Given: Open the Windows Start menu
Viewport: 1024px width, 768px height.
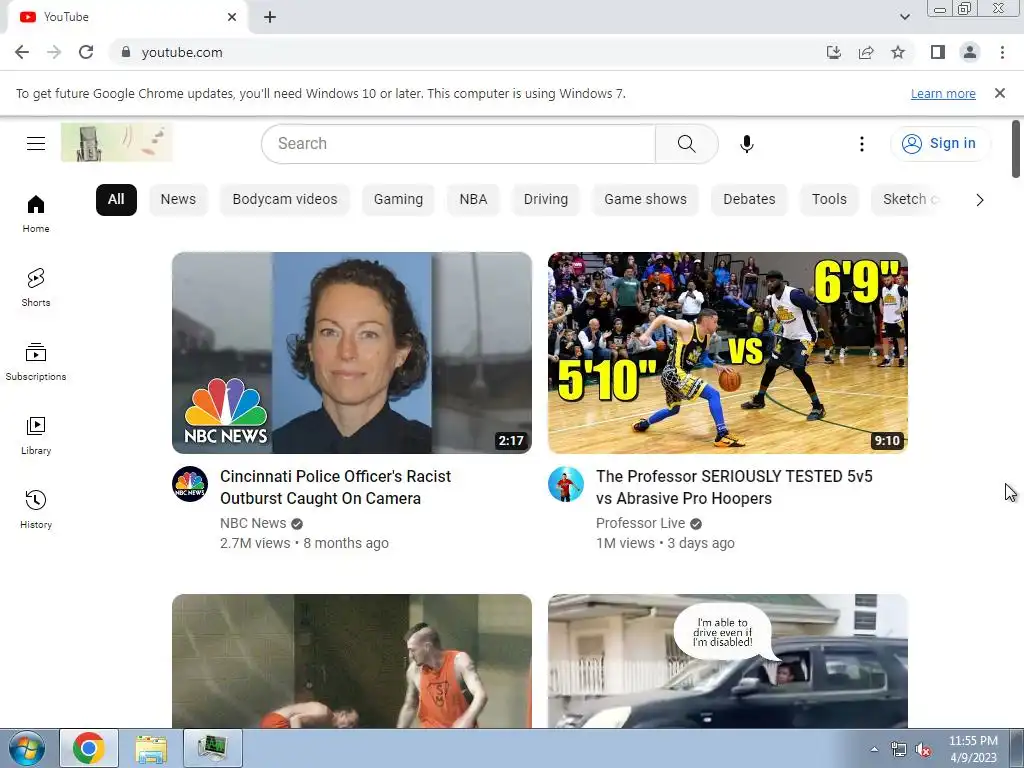Looking at the screenshot, I should point(27,748).
